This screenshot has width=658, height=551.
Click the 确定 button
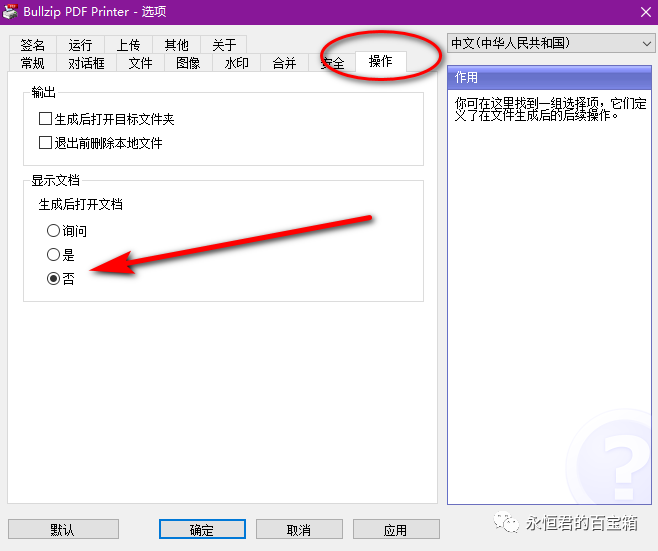click(201, 529)
